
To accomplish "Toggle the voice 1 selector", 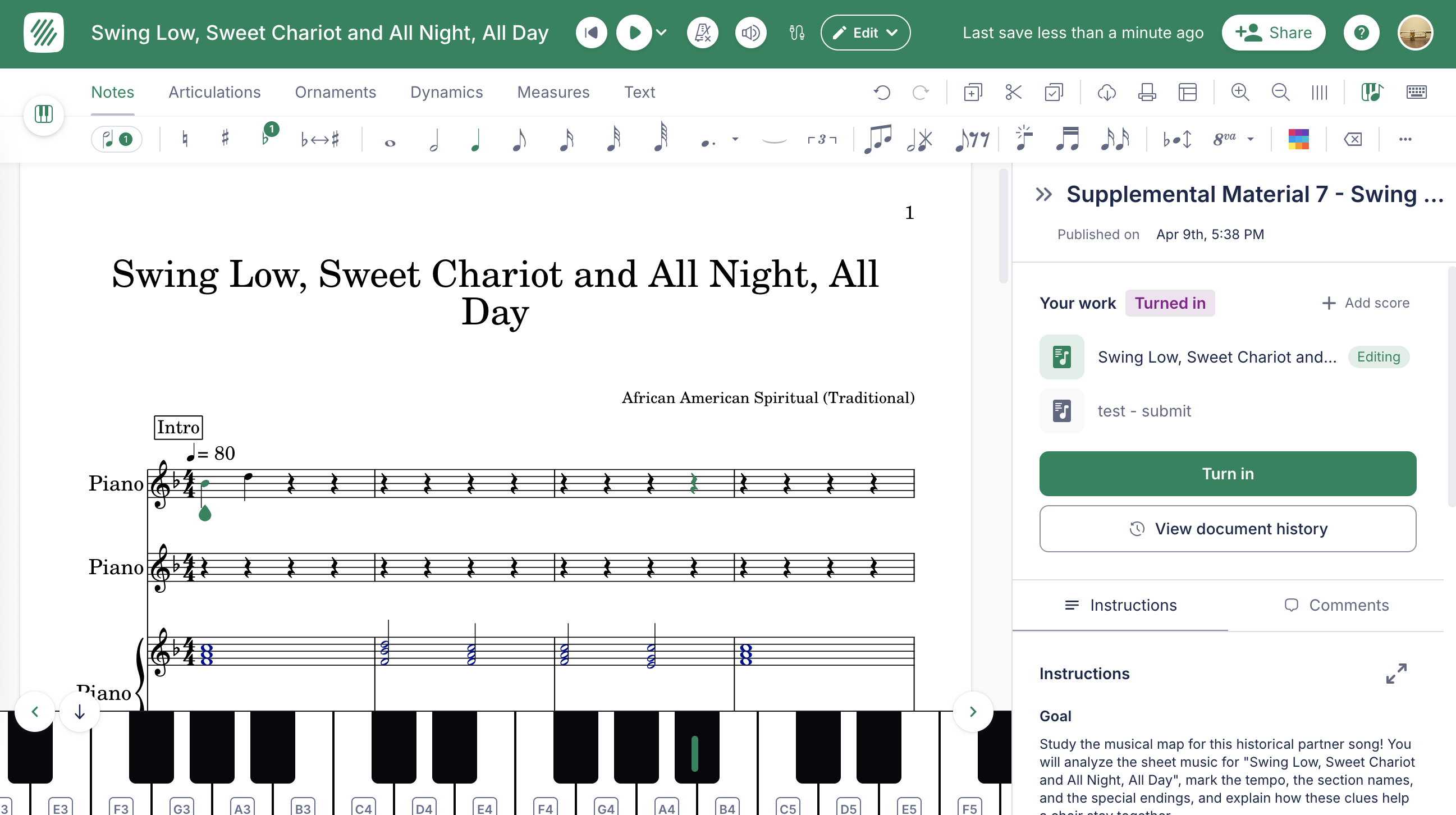I will click(x=117, y=139).
